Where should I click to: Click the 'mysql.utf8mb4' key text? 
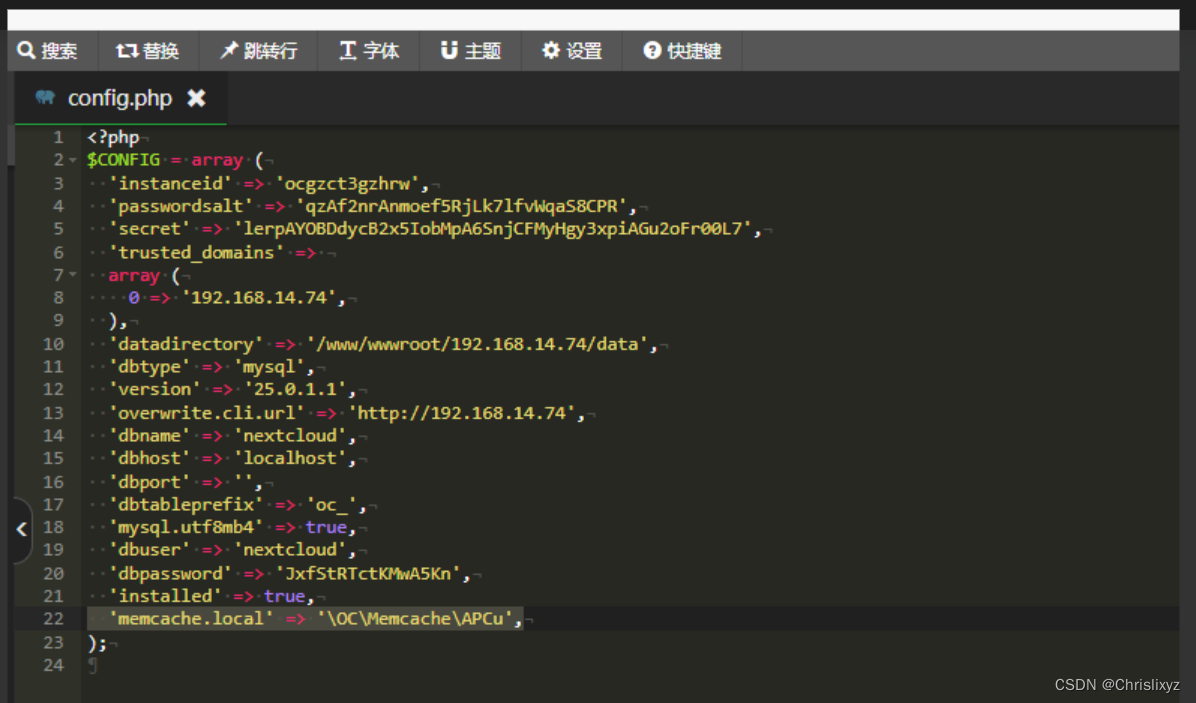pyautogui.click(x=185, y=527)
